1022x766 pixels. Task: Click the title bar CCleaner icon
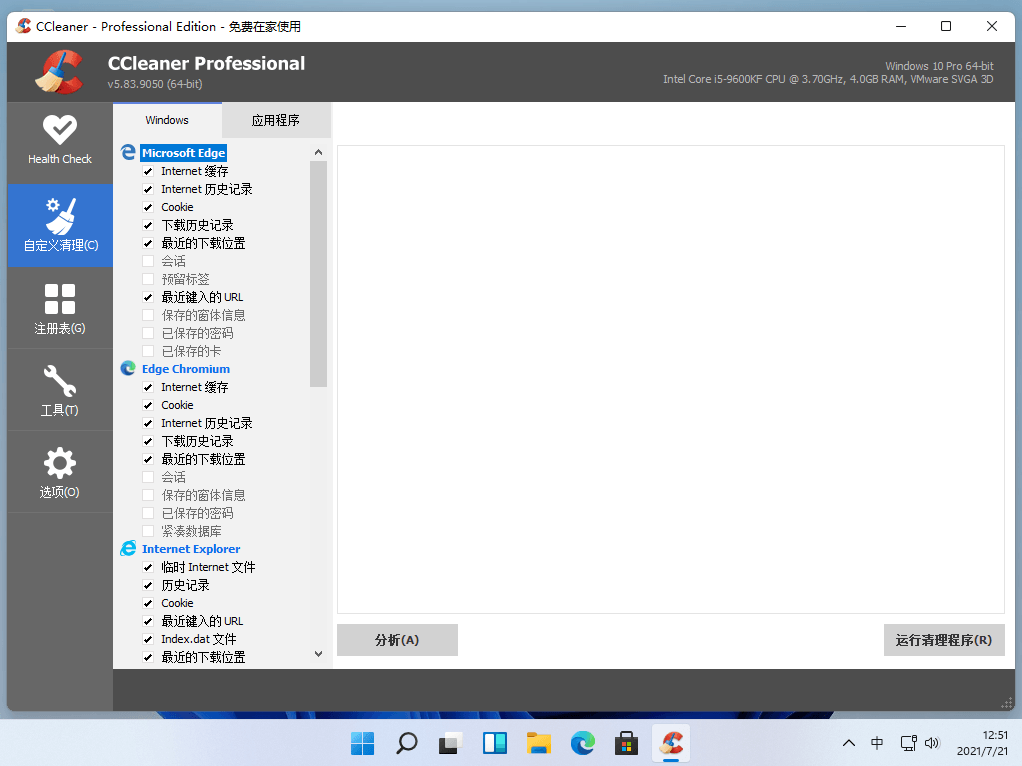click(24, 26)
